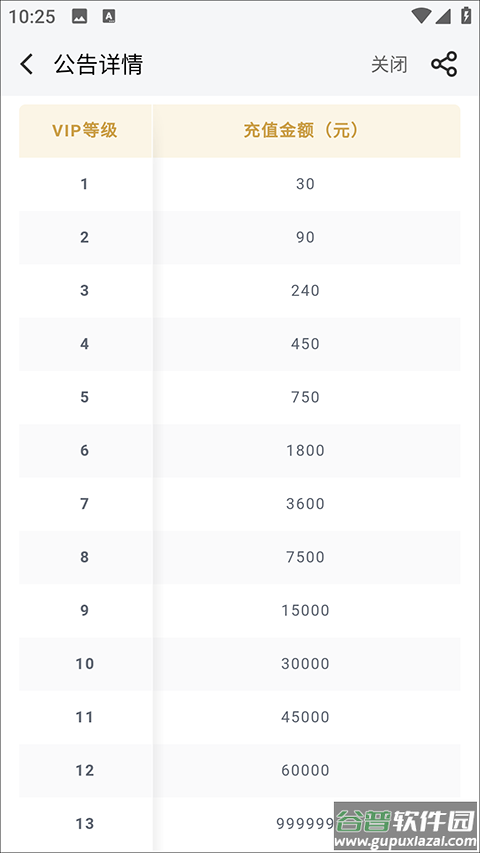Tap the cellular signal icon
The image size is (480, 853).
tap(443, 16)
